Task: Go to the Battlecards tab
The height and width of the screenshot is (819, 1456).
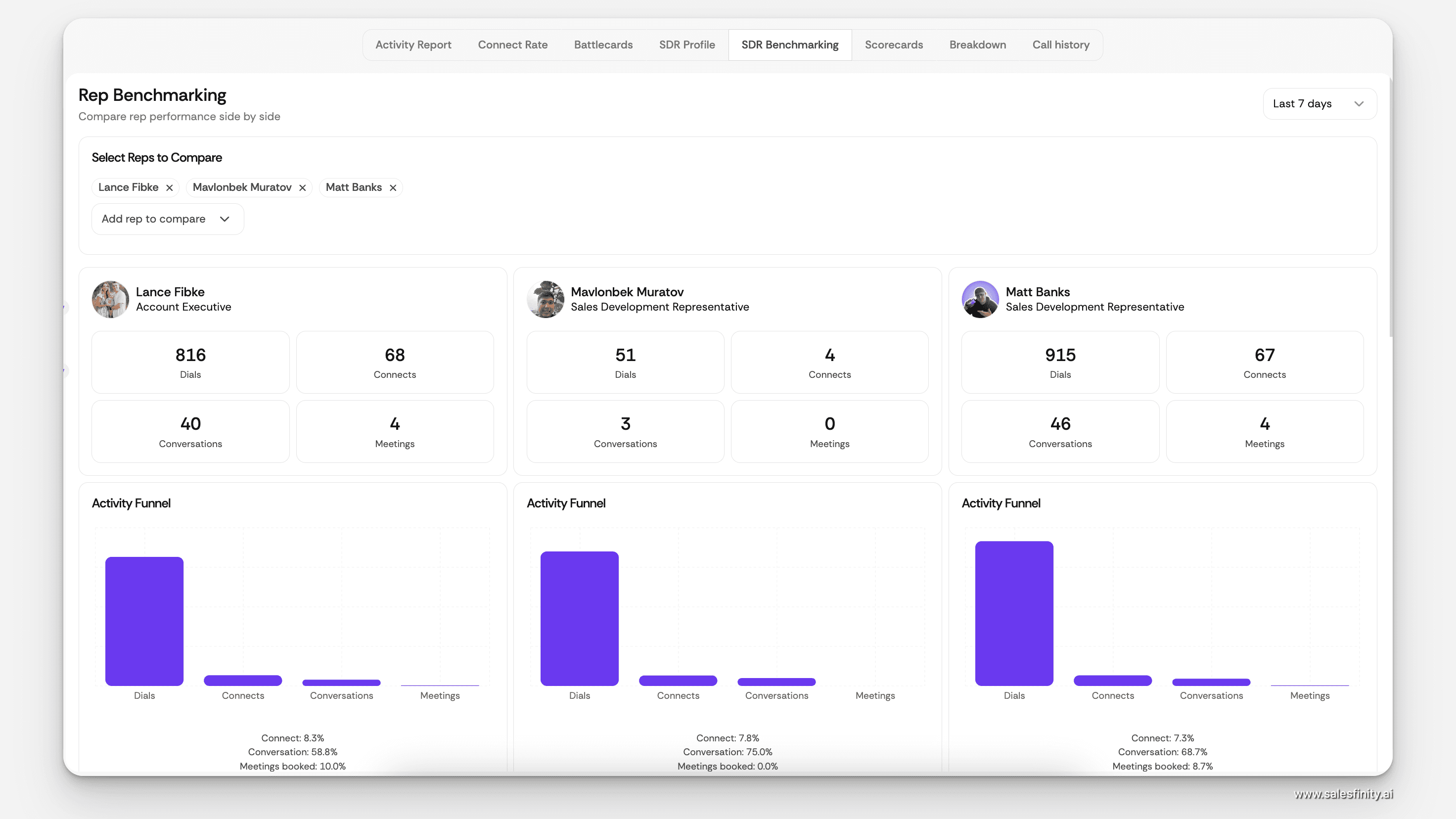Action: 603,45
